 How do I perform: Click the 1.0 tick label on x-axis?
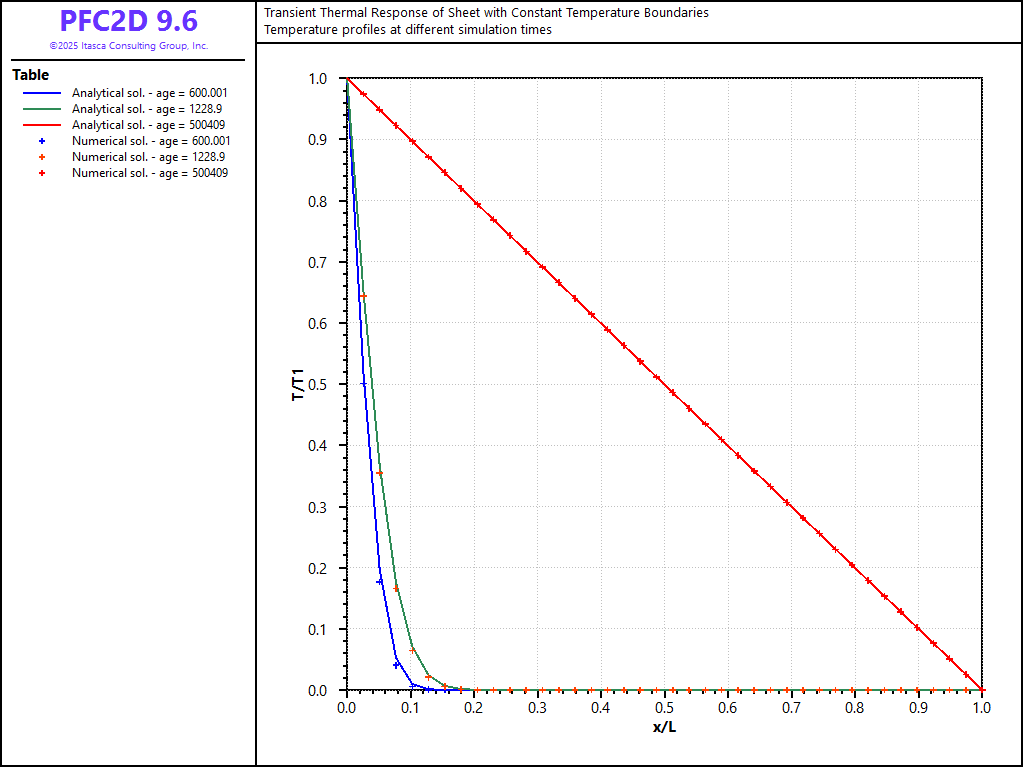(x=982, y=708)
